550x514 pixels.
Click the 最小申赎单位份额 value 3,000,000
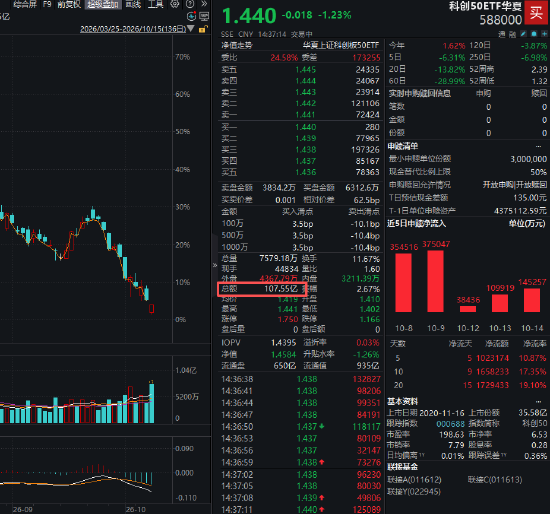(x=529, y=159)
